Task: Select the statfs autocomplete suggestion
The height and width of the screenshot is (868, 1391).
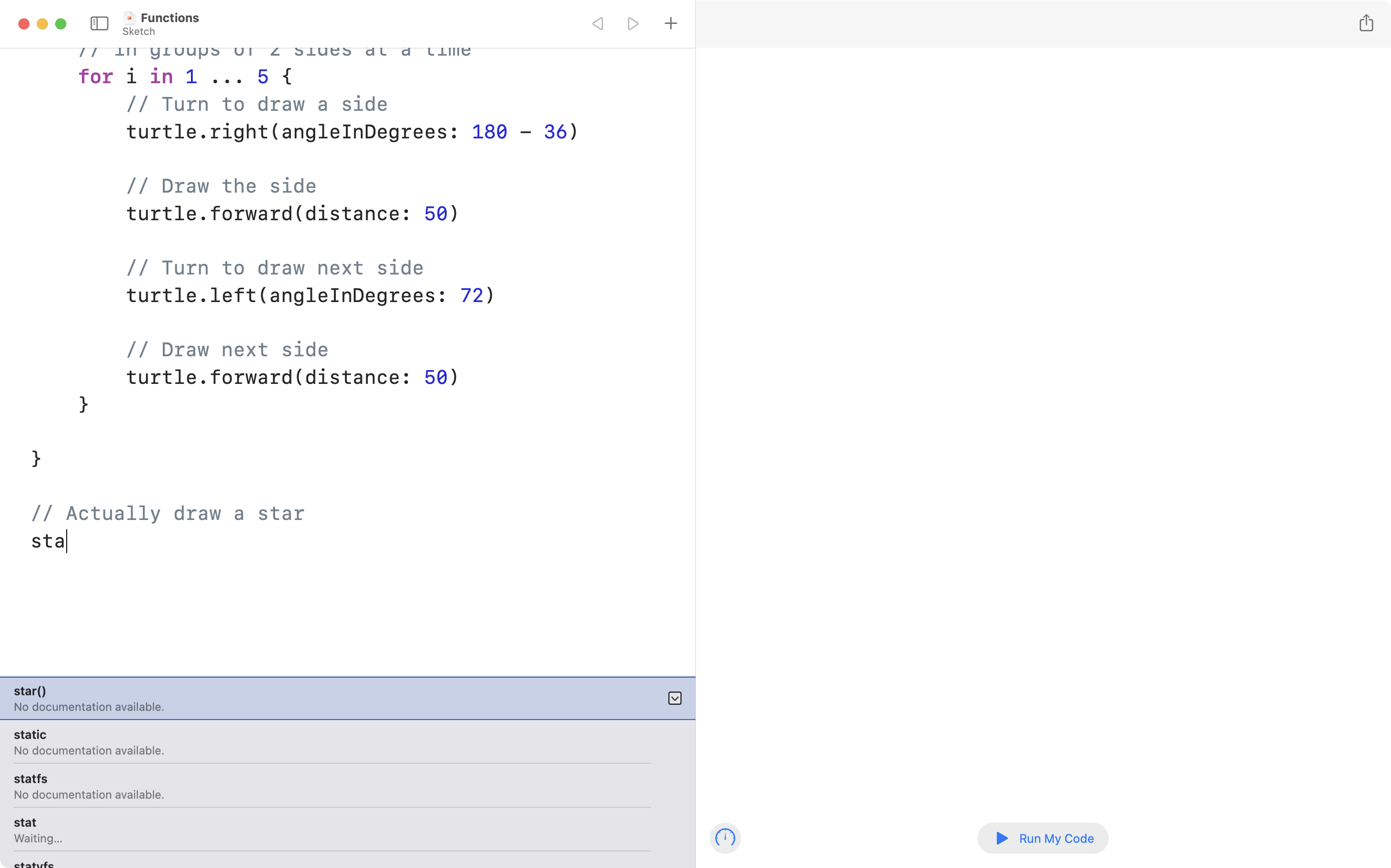Action: tap(230, 785)
